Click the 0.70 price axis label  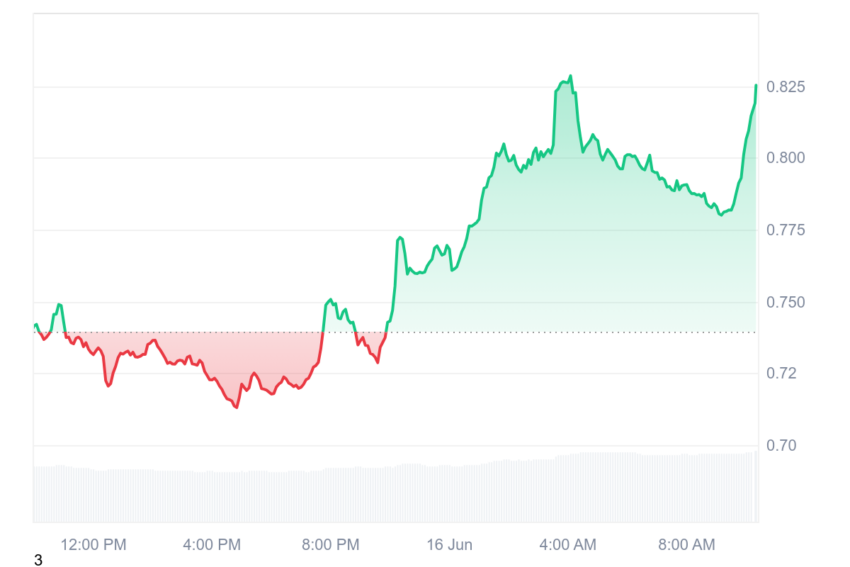(781, 445)
